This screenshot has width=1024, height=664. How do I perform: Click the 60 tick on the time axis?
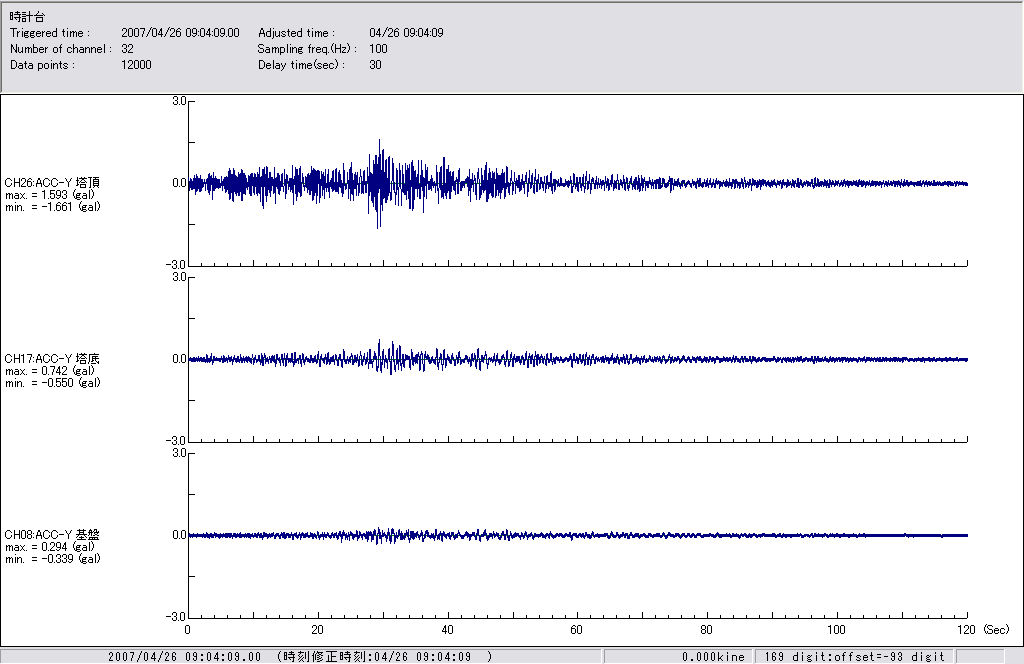point(577,630)
